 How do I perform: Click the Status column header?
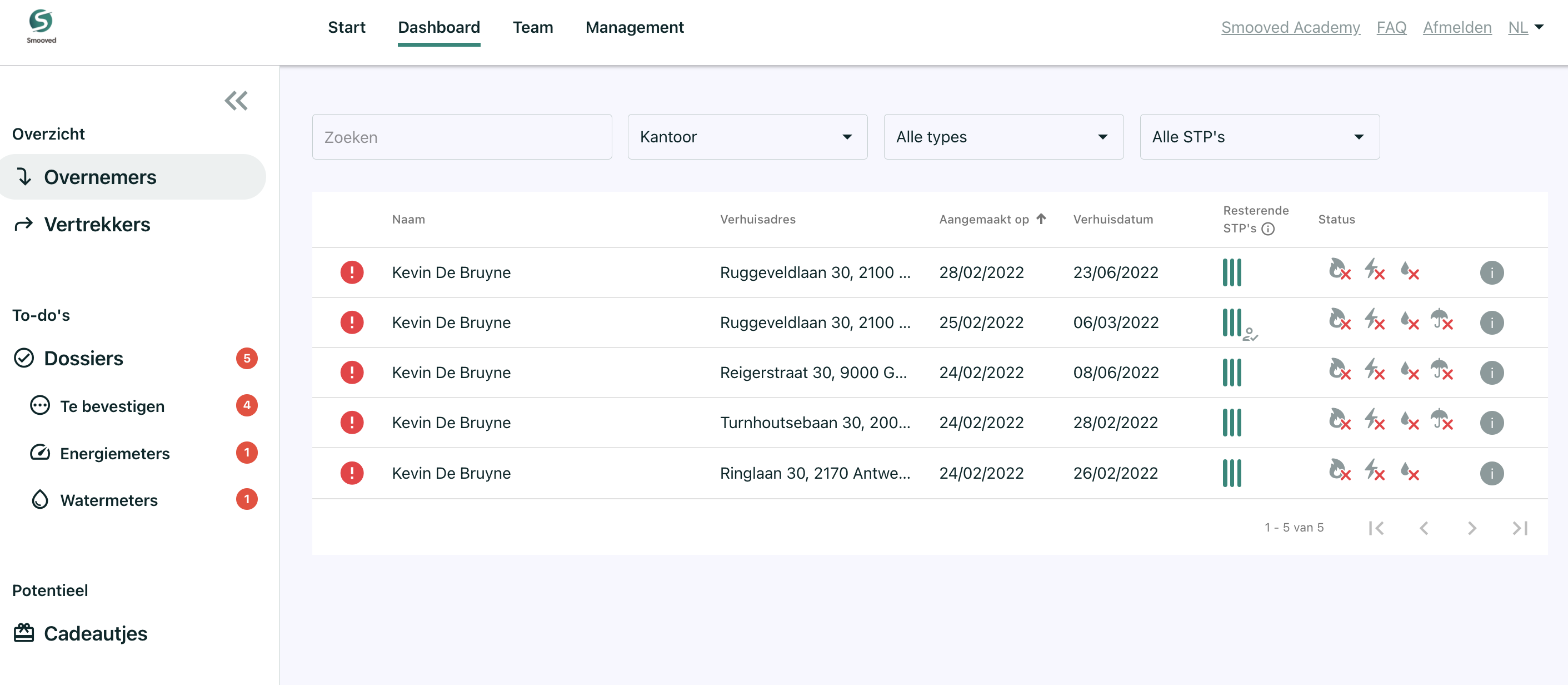[x=1337, y=219]
